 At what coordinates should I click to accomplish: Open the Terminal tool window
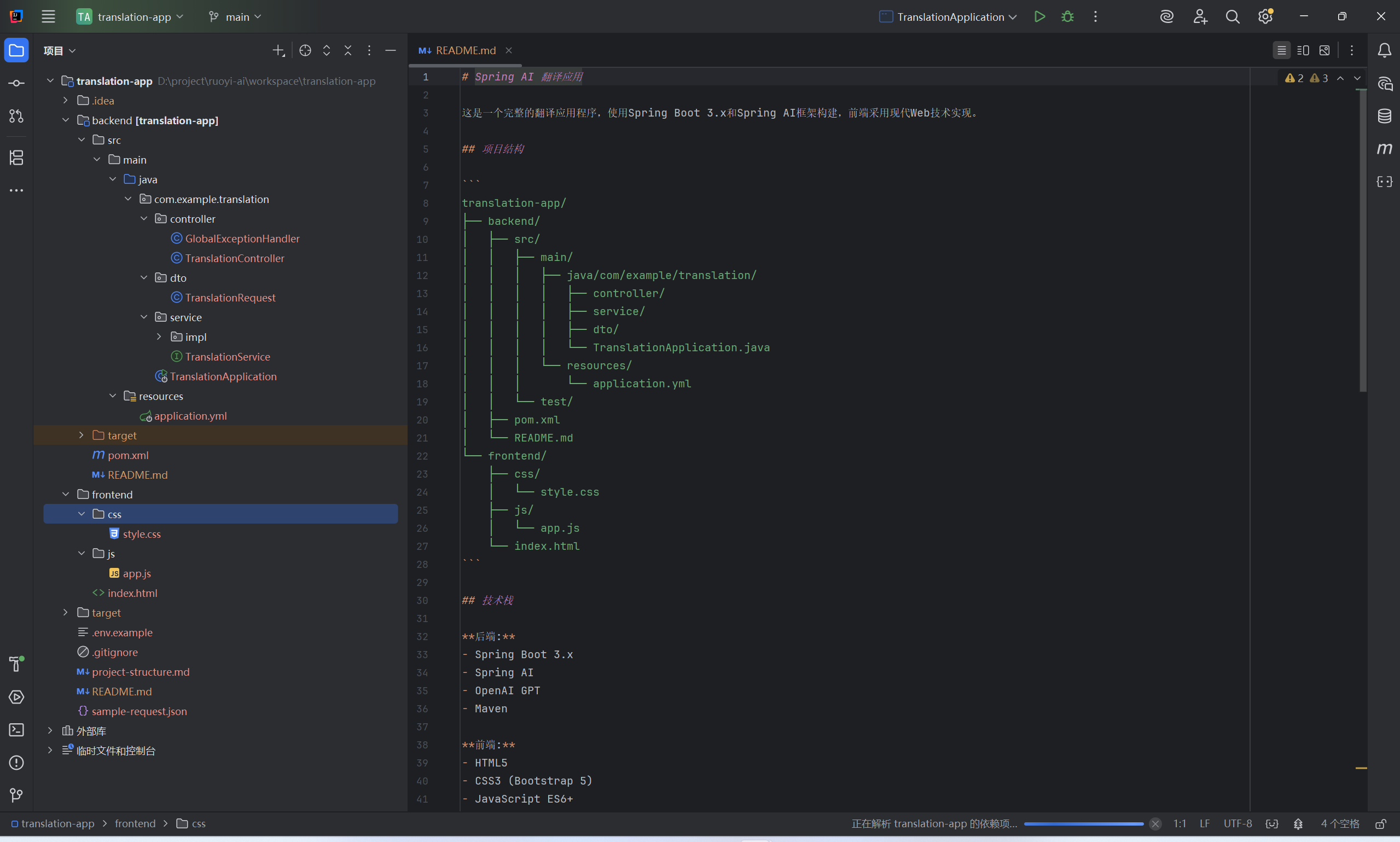(16, 730)
